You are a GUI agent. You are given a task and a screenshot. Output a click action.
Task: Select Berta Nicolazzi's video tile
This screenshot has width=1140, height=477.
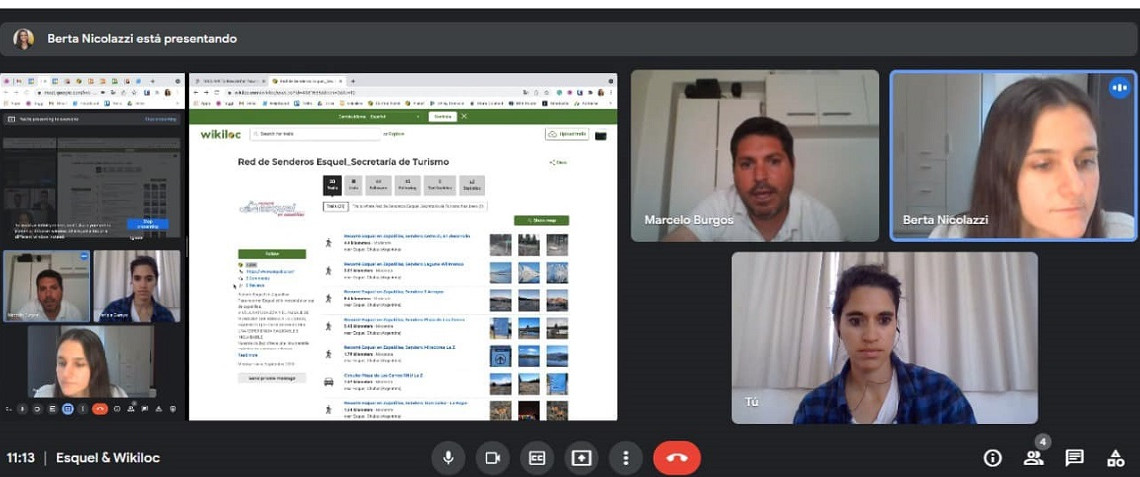coord(1013,156)
